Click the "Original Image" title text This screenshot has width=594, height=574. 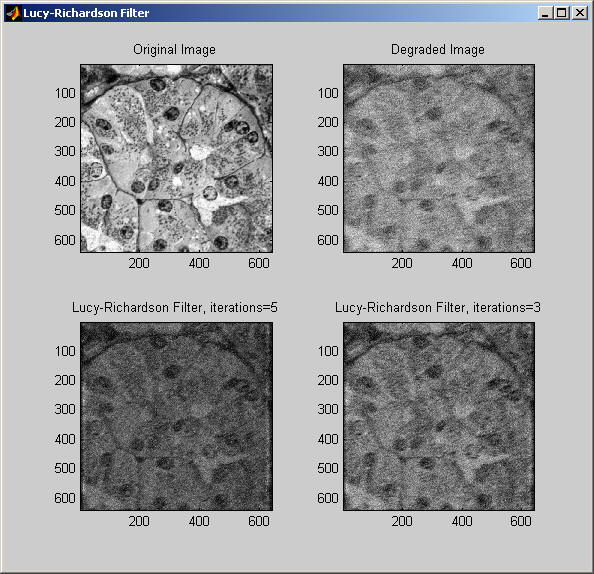[x=174, y=50]
